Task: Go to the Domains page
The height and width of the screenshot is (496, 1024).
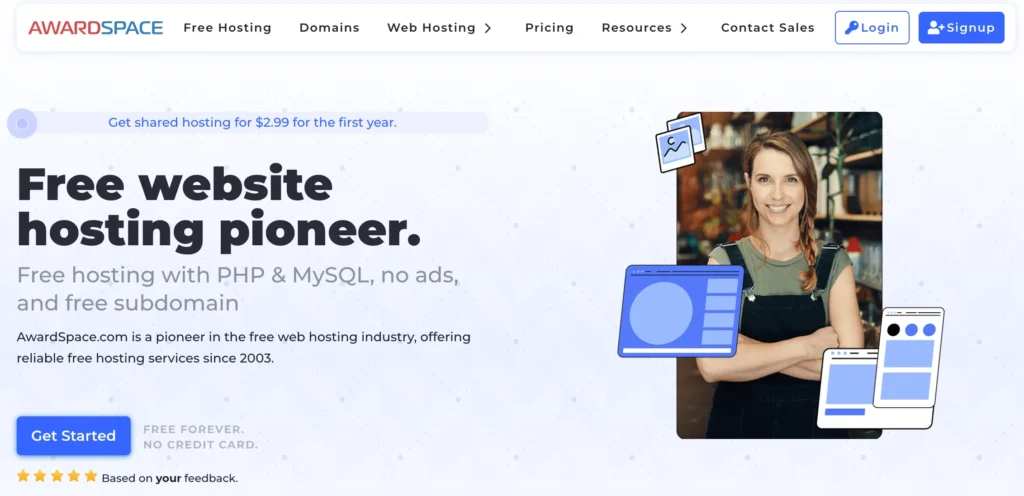Action: pyautogui.click(x=329, y=27)
